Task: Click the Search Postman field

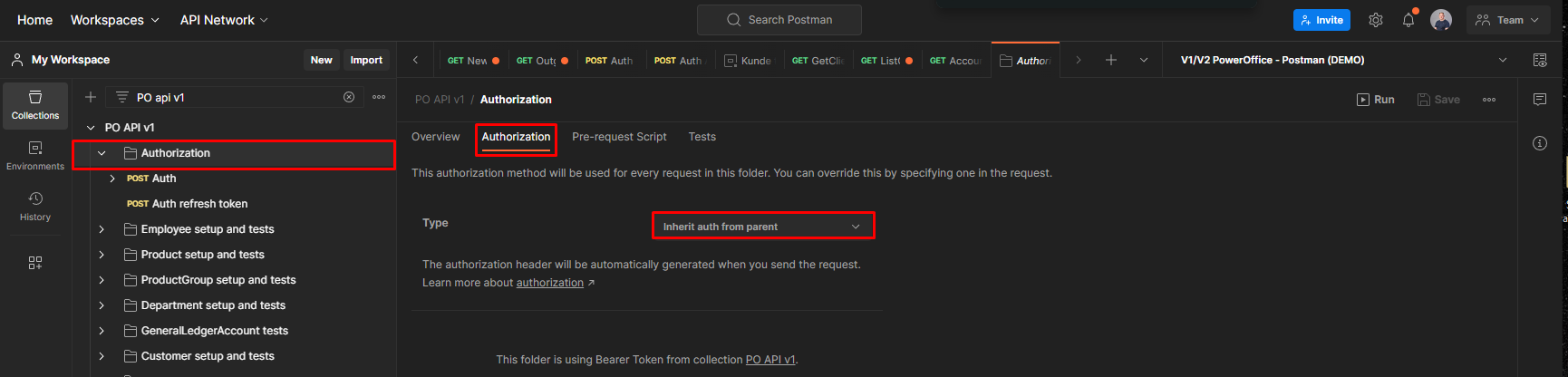Action: pos(779,20)
